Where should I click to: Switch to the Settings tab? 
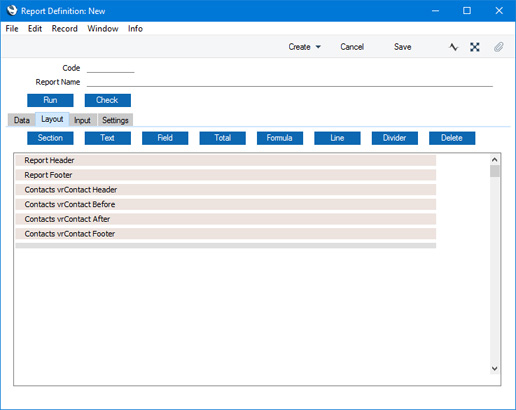pos(115,120)
